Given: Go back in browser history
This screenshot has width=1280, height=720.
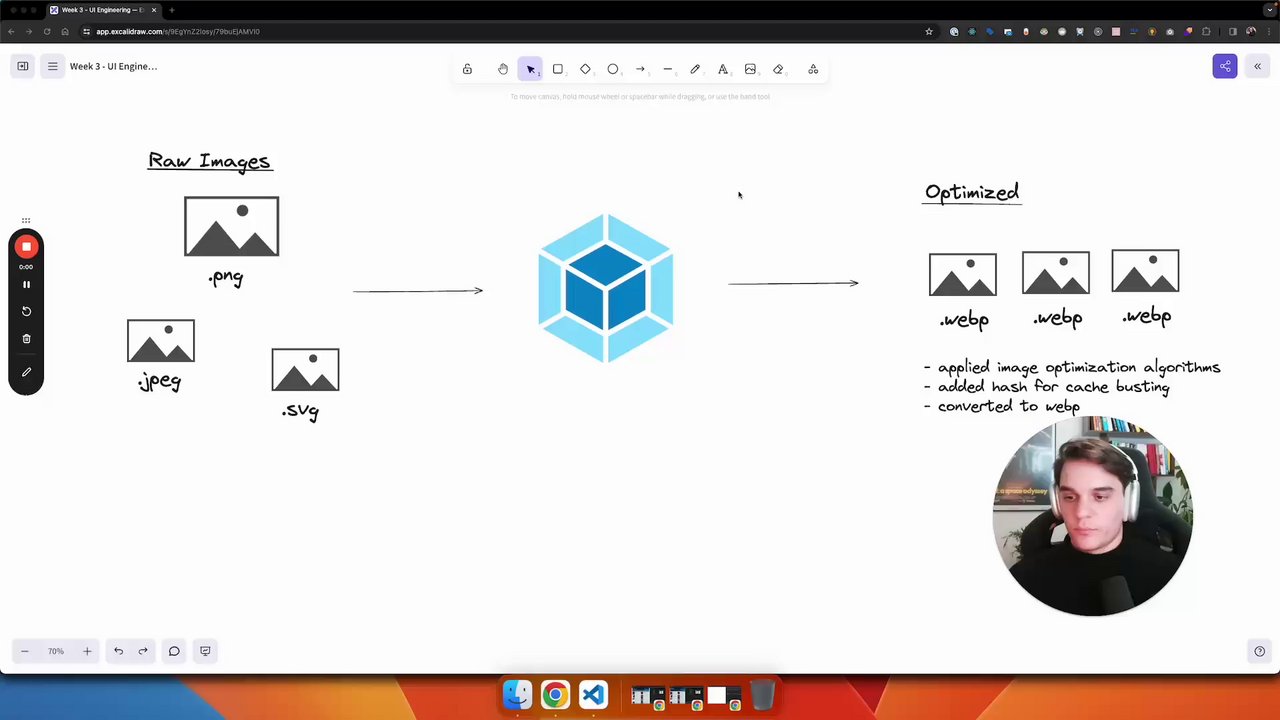Looking at the screenshot, I should pos(11,31).
